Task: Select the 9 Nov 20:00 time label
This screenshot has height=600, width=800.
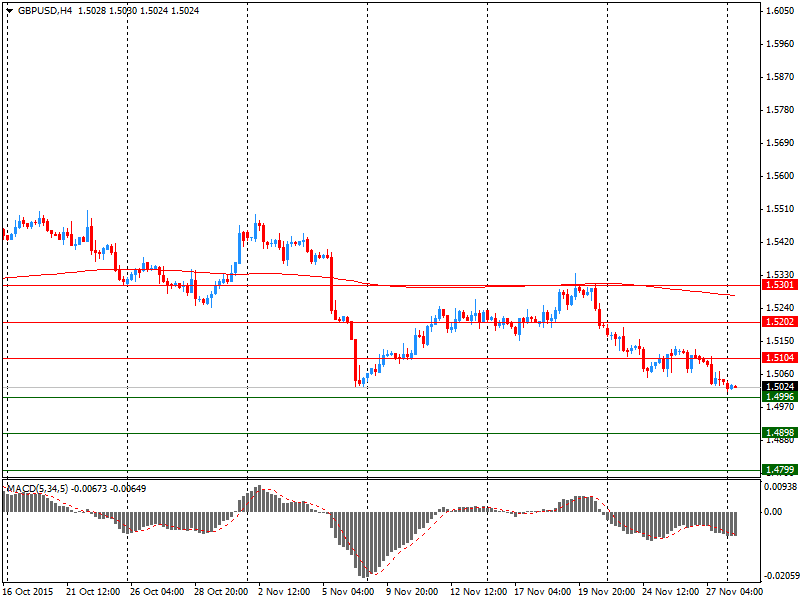Action: pyautogui.click(x=412, y=592)
